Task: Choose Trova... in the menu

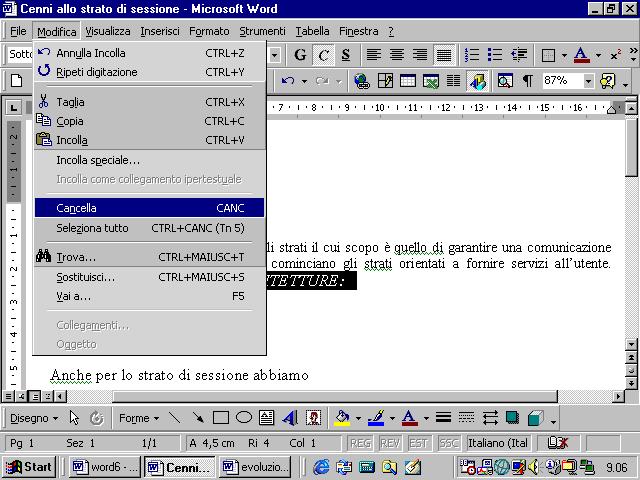Action: 149,257
